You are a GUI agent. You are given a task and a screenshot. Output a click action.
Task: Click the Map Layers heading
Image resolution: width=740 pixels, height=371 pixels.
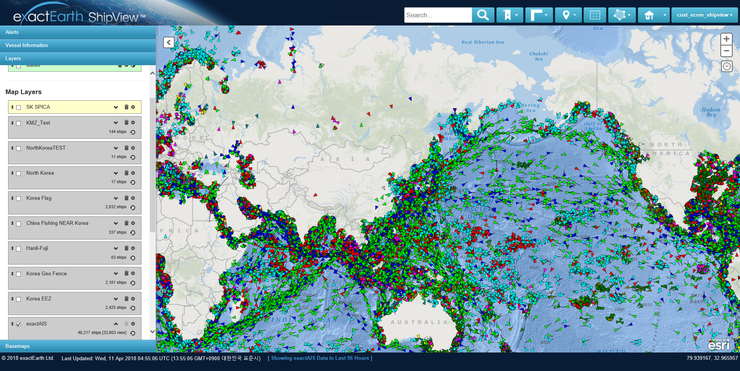pos(24,92)
